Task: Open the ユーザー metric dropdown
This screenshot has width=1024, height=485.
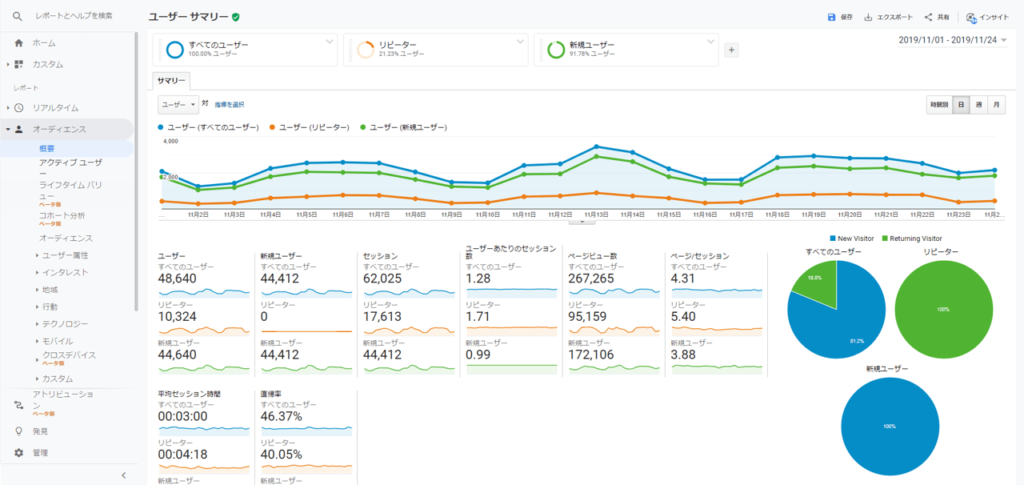Action: click(177, 104)
